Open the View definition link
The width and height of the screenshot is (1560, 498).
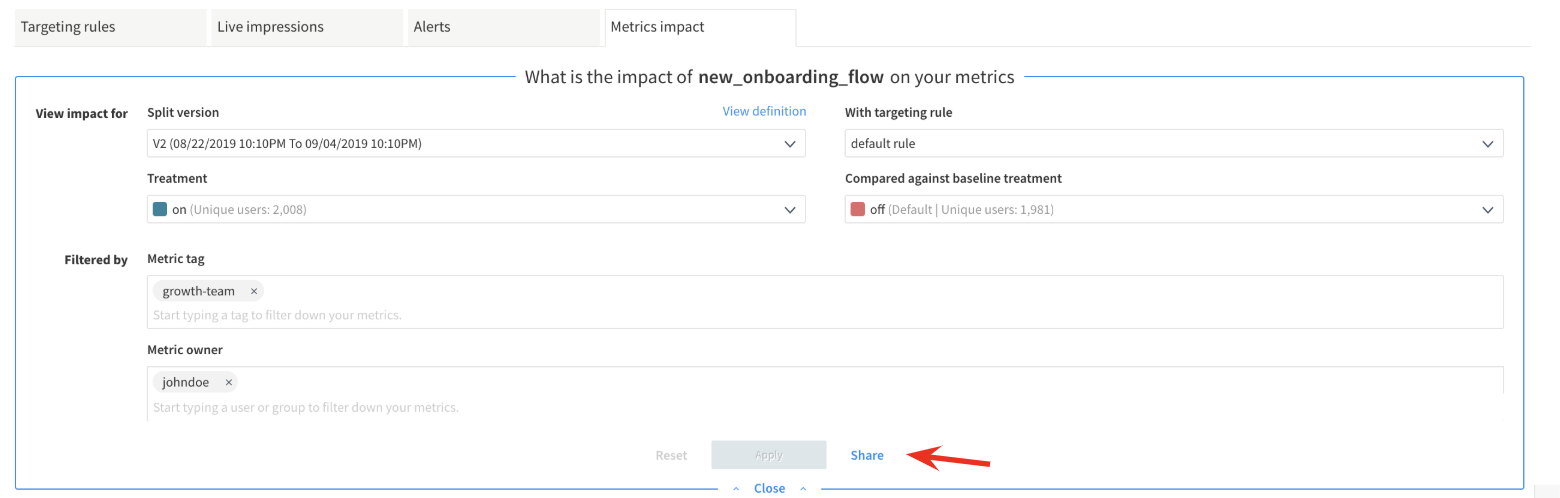click(x=764, y=111)
